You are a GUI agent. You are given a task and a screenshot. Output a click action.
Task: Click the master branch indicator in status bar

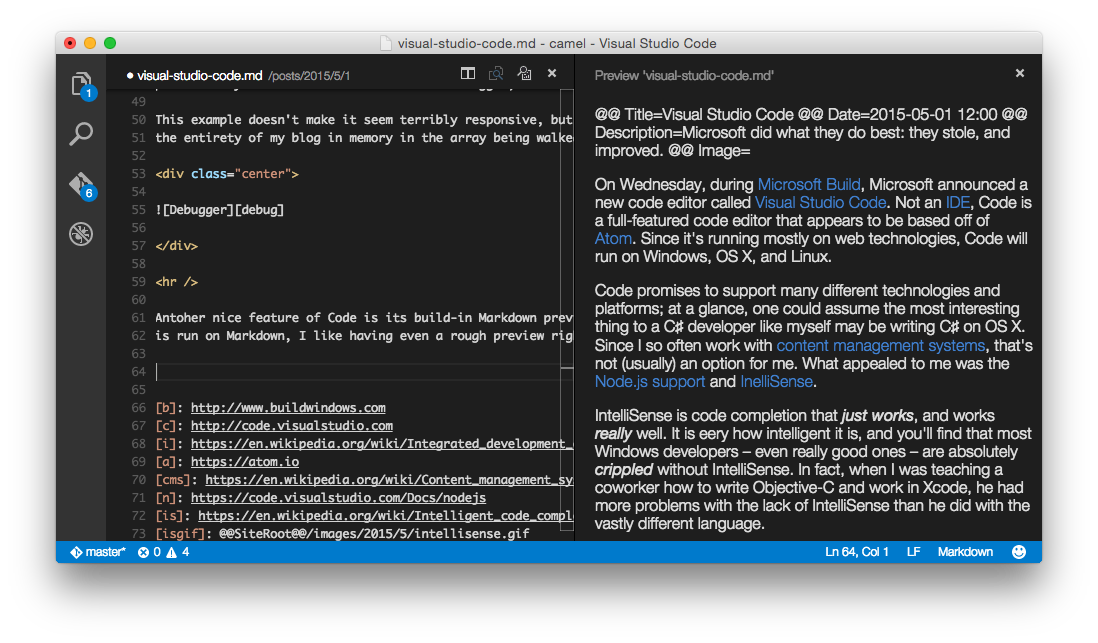click(98, 552)
